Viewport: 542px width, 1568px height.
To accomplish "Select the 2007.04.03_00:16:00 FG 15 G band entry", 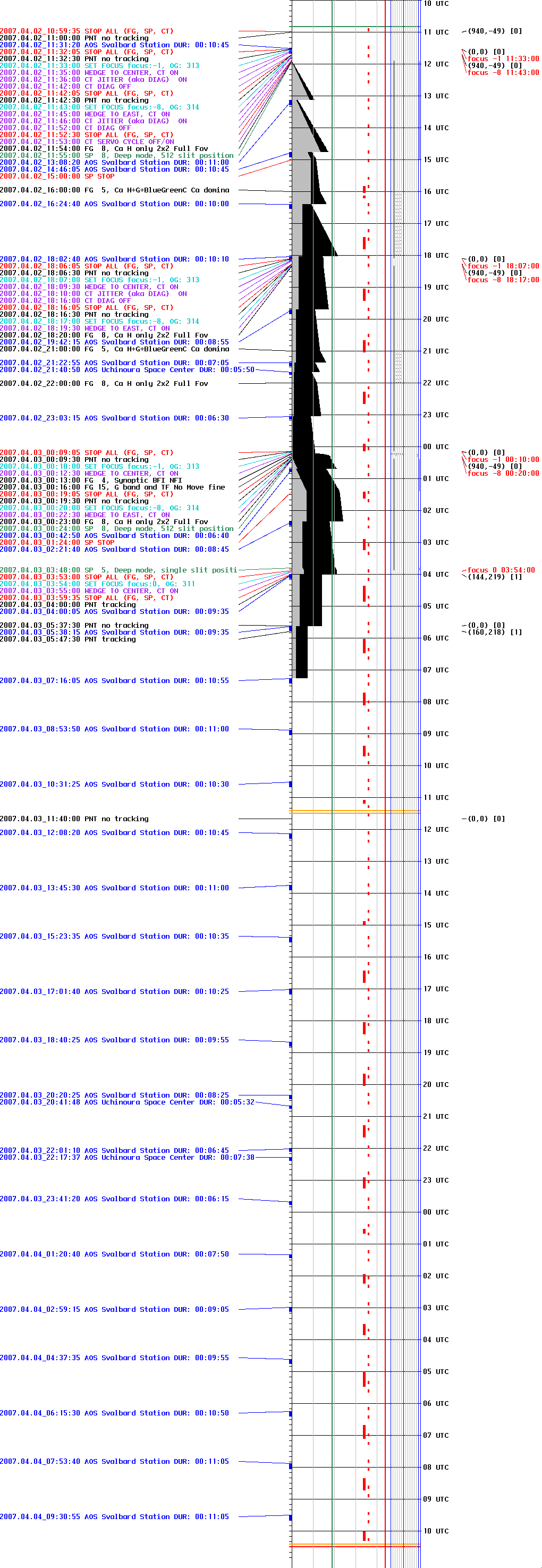I will pos(113,487).
